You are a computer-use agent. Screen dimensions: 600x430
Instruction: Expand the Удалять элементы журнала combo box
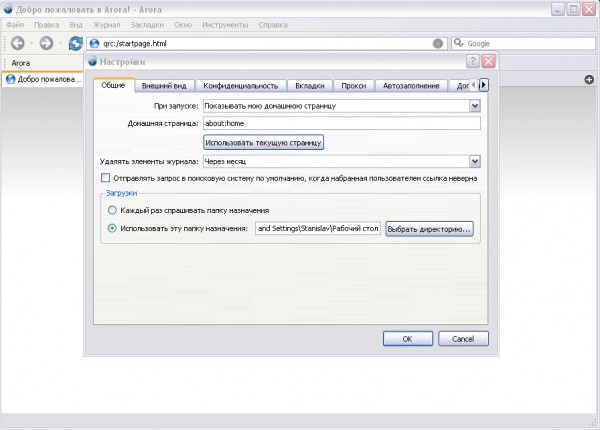[475, 161]
